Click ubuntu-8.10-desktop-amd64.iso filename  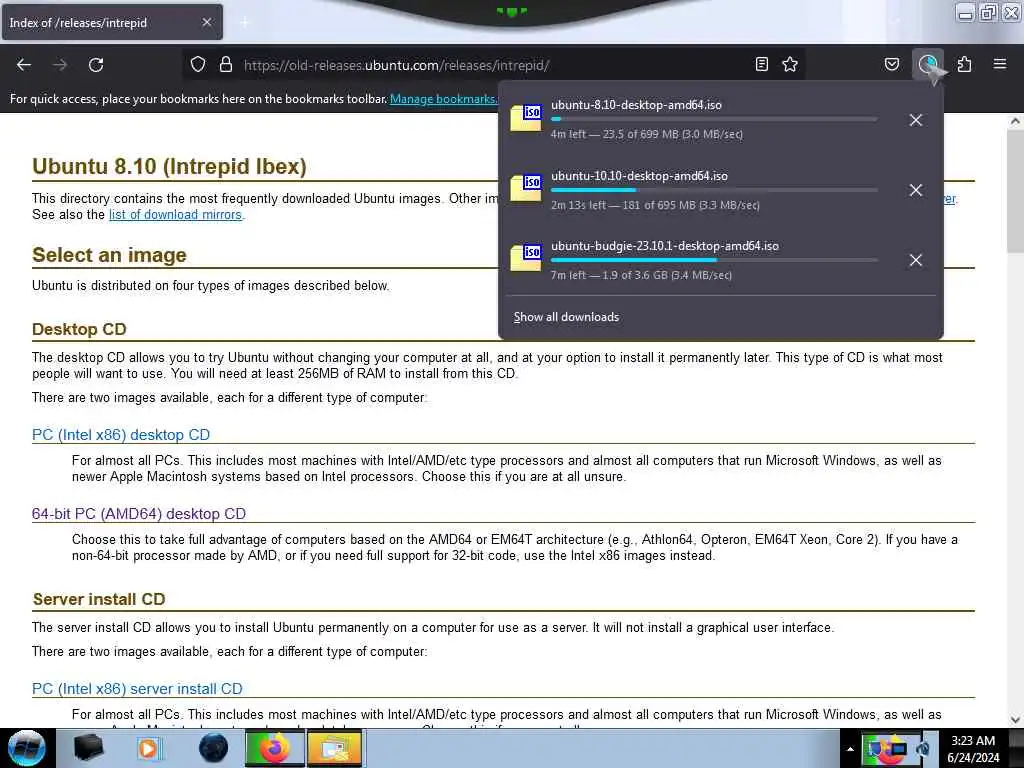pos(637,104)
